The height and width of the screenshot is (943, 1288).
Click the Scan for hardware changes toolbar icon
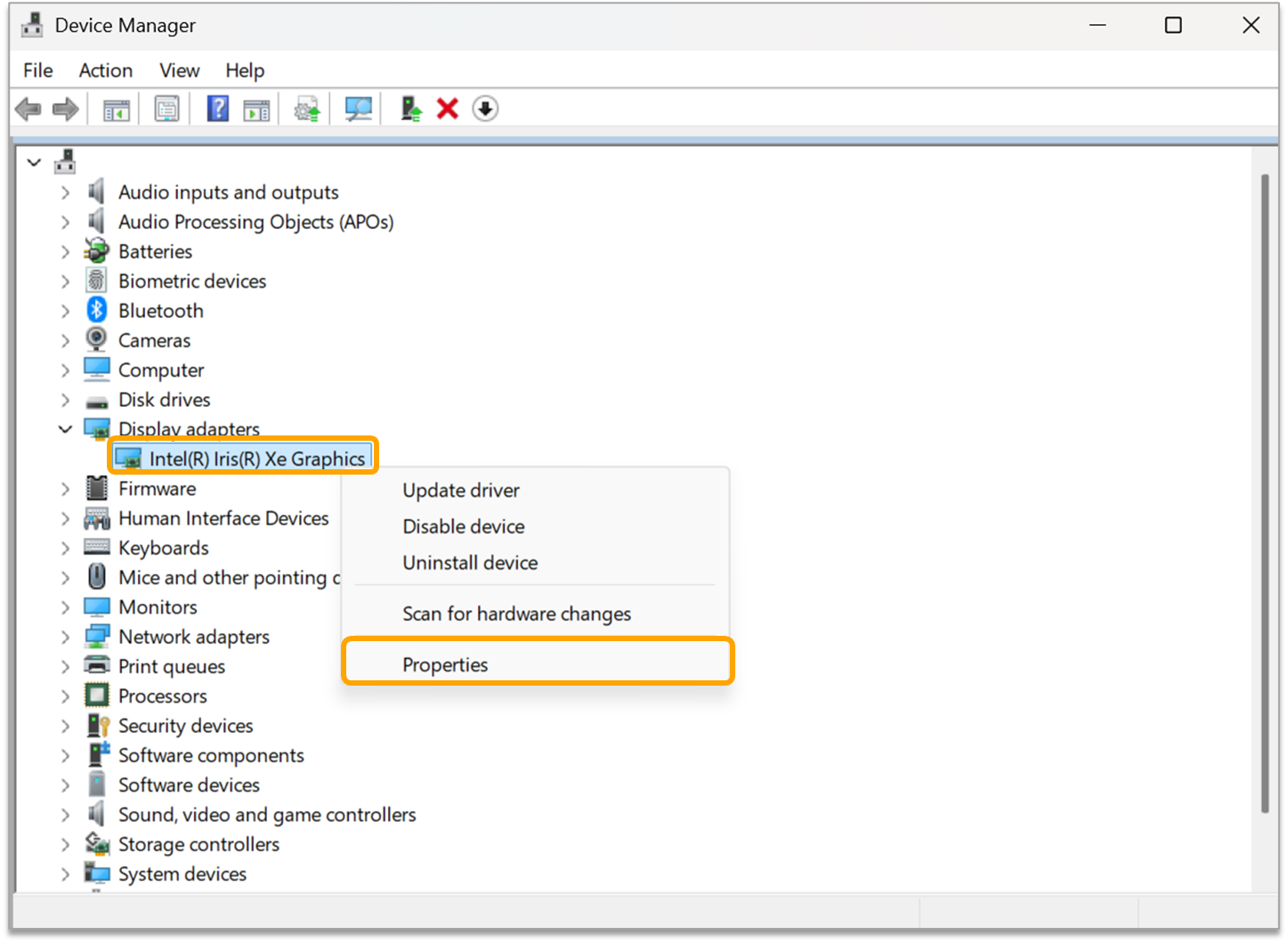tap(358, 110)
